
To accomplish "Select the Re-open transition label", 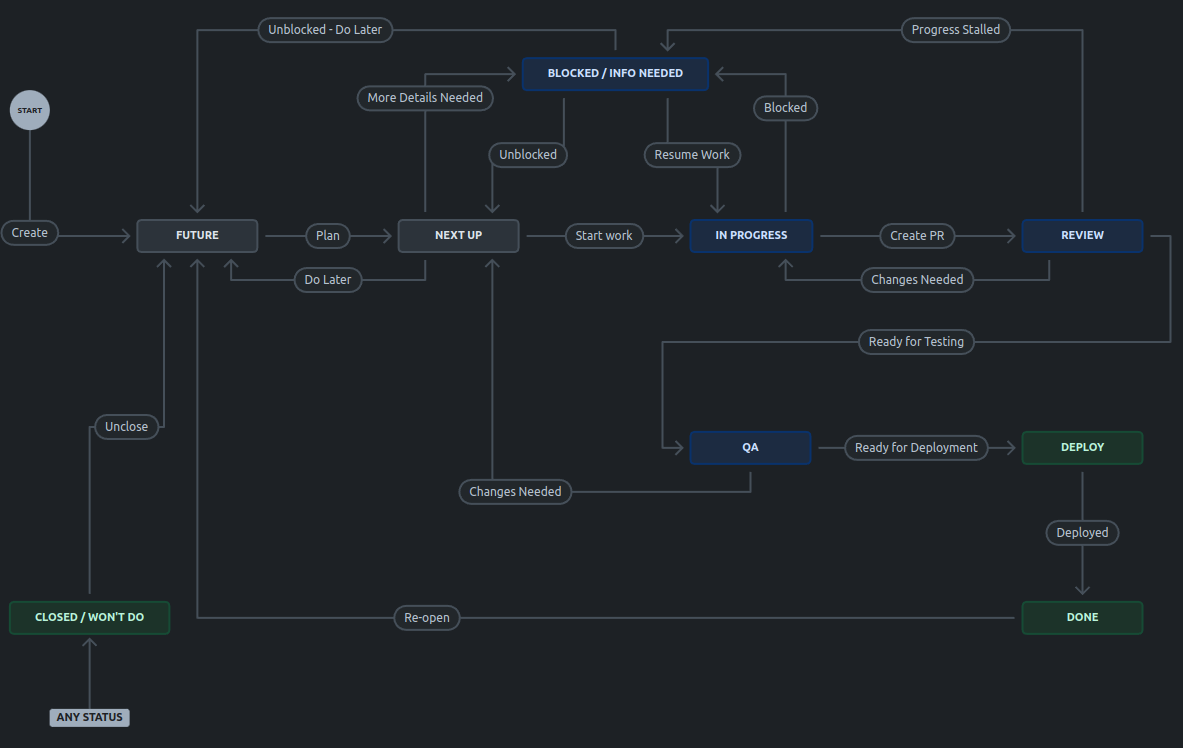I will [426, 617].
